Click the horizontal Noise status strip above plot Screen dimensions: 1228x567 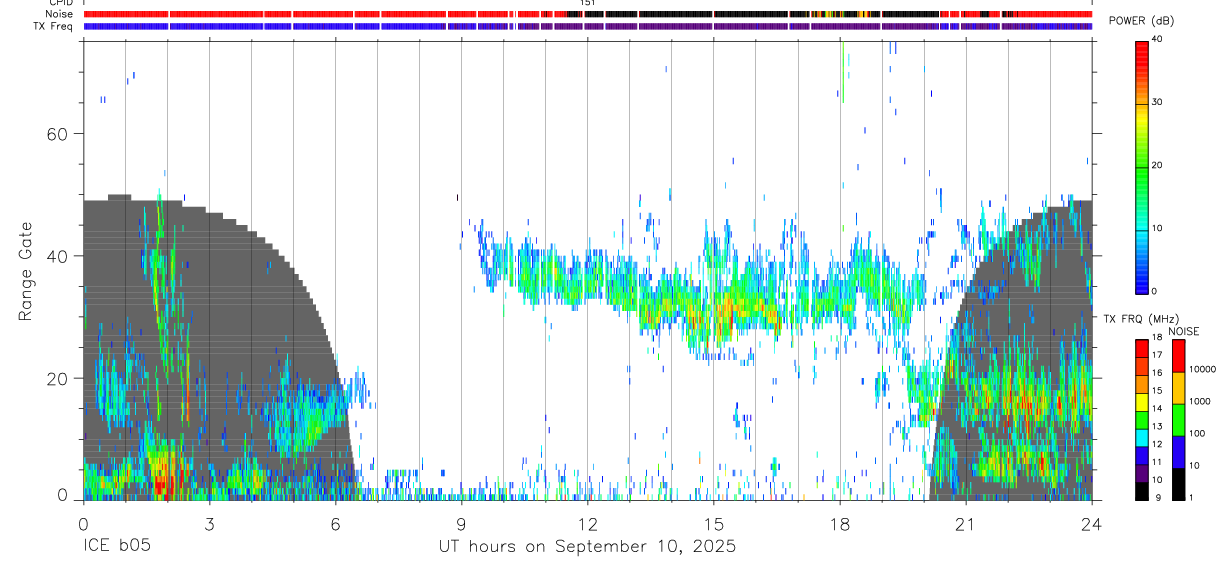(x=588, y=14)
